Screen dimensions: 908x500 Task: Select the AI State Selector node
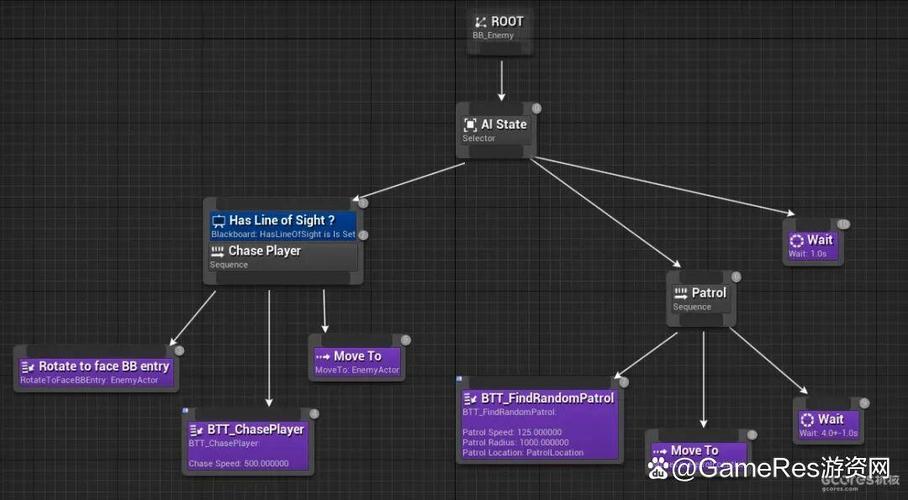(x=497, y=130)
